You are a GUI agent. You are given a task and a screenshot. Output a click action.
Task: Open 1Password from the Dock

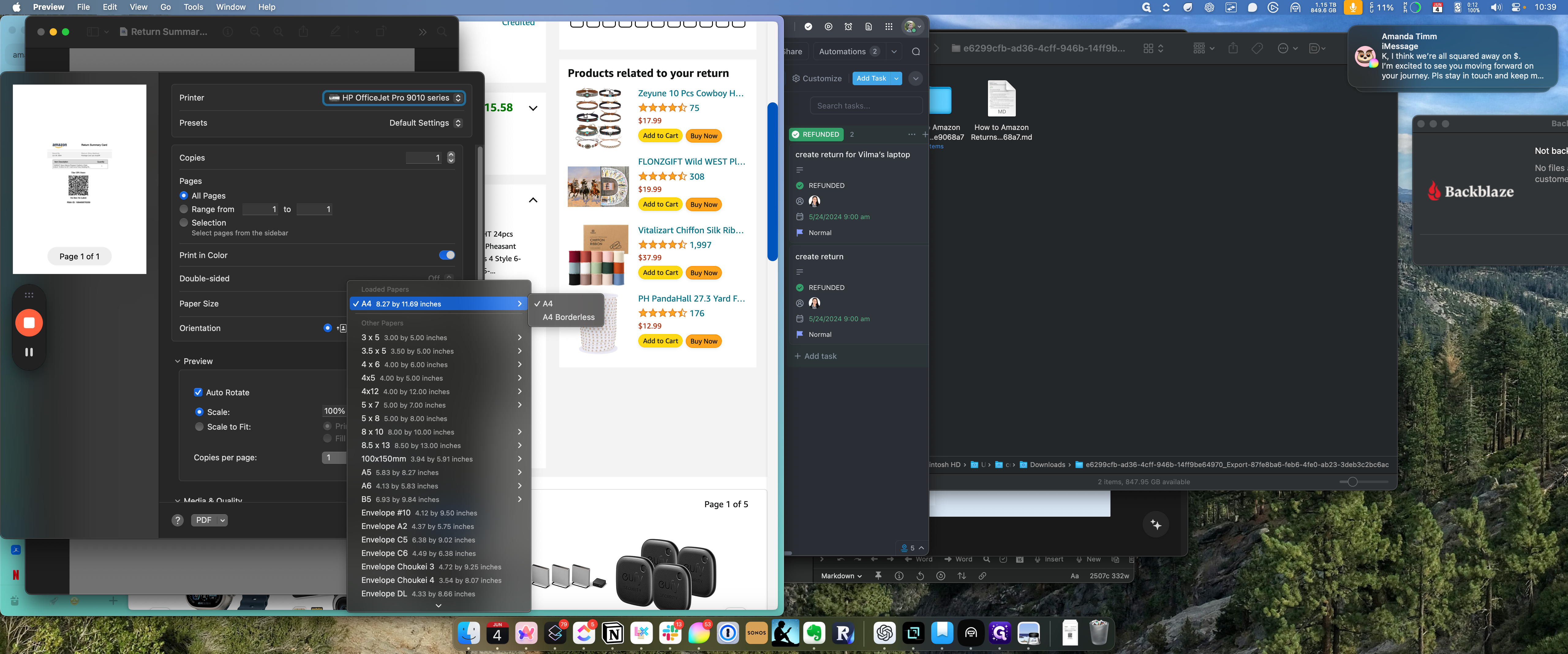coord(727,633)
